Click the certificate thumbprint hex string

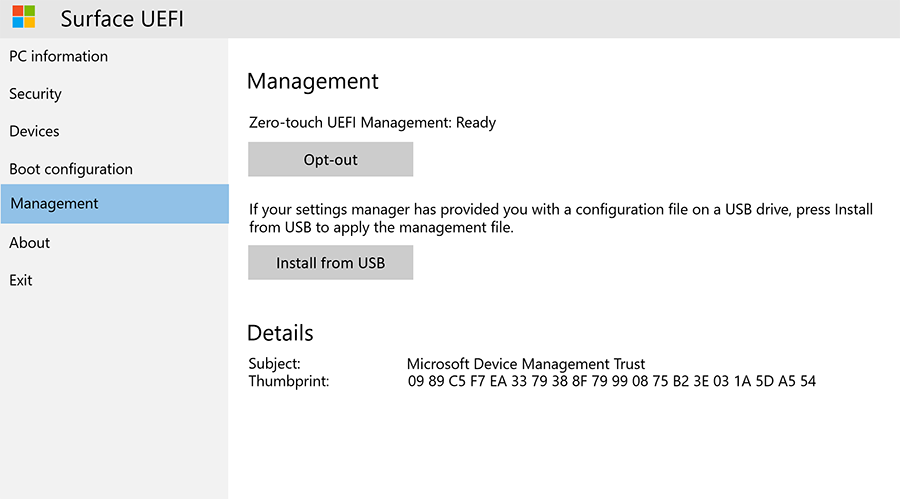click(x=611, y=381)
